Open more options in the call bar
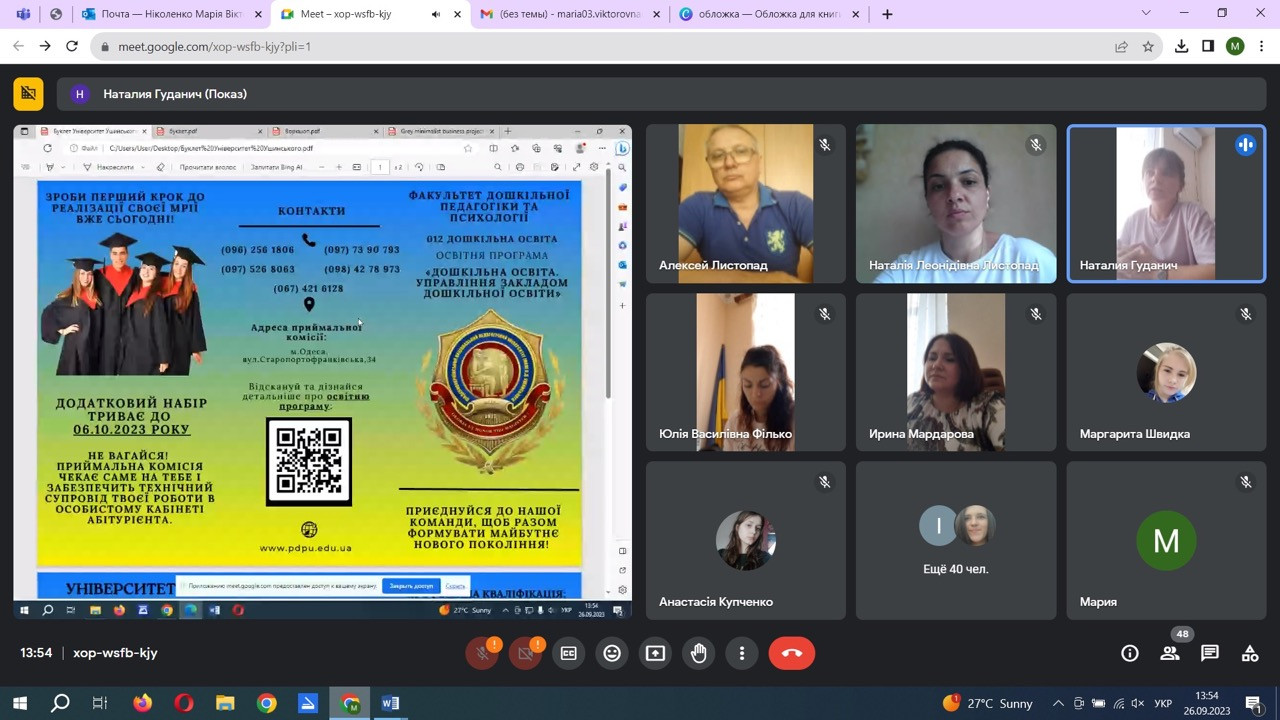The image size is (1280, 720). point(742,654)
